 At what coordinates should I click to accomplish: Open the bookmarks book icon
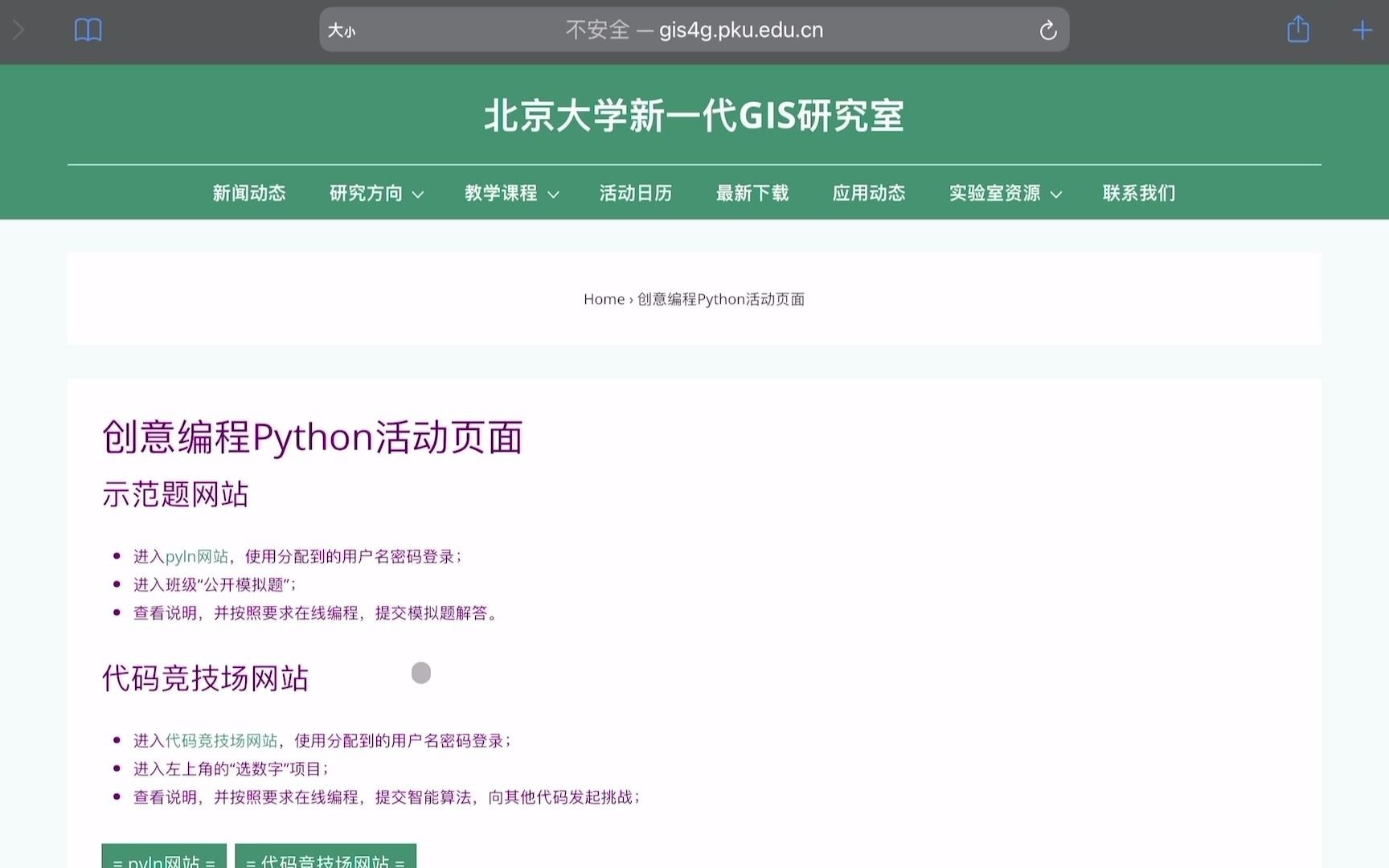tap(88, 31)
